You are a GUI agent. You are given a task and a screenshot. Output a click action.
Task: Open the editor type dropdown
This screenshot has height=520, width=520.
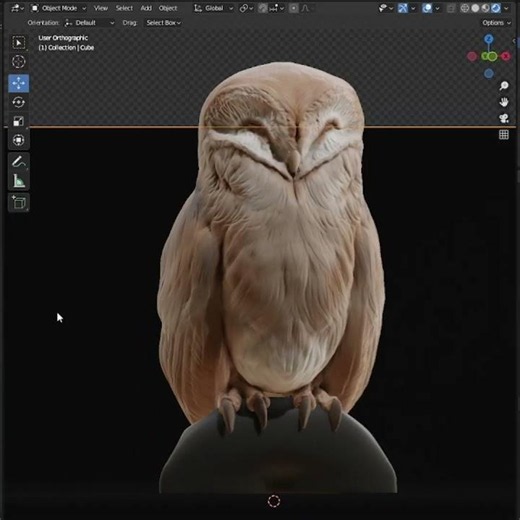17,8
